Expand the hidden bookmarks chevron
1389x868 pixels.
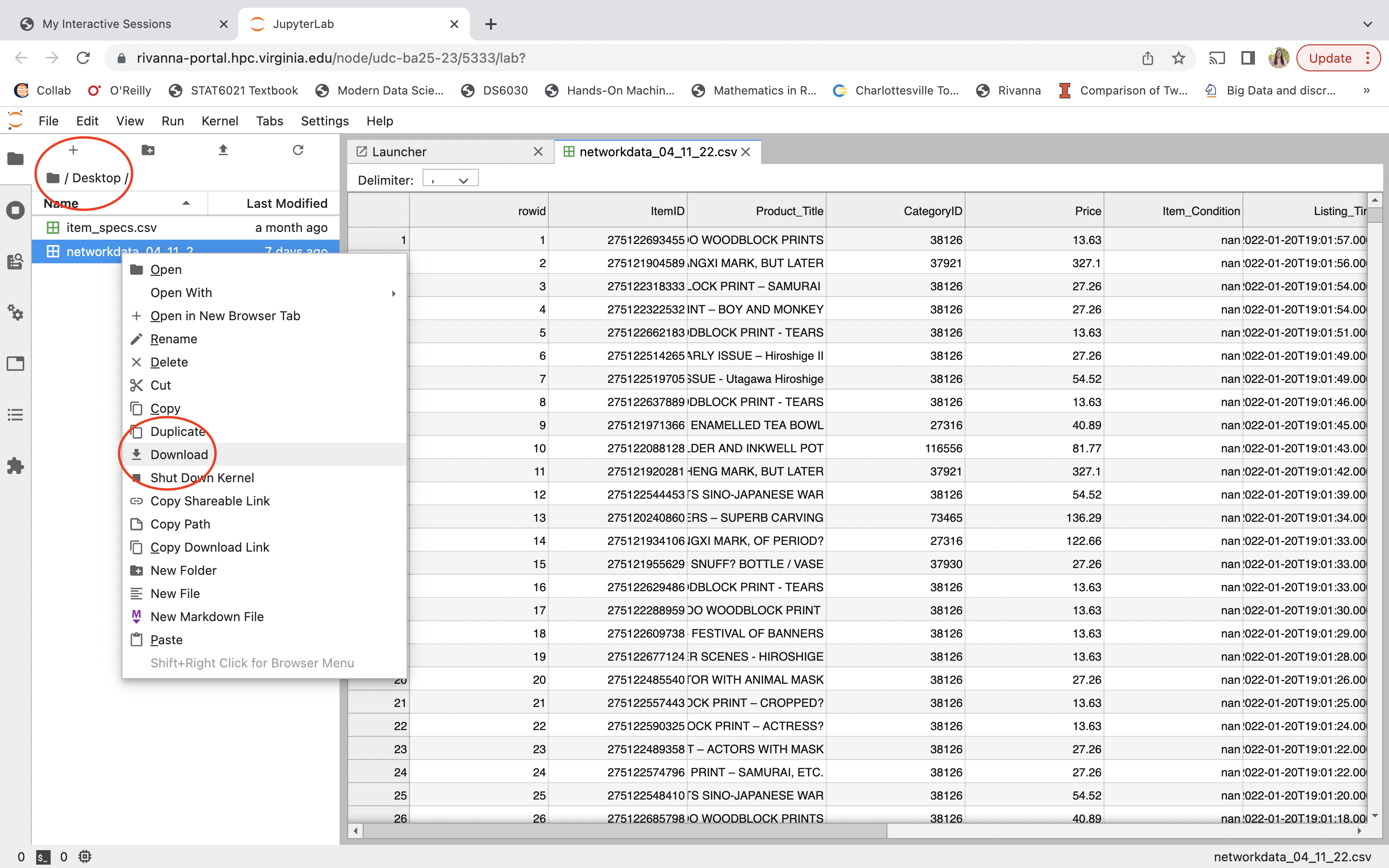click(1367, 90)
